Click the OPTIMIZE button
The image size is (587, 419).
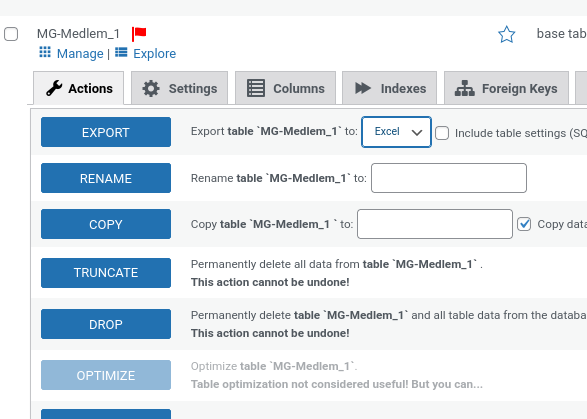click(x=106, y=375)
